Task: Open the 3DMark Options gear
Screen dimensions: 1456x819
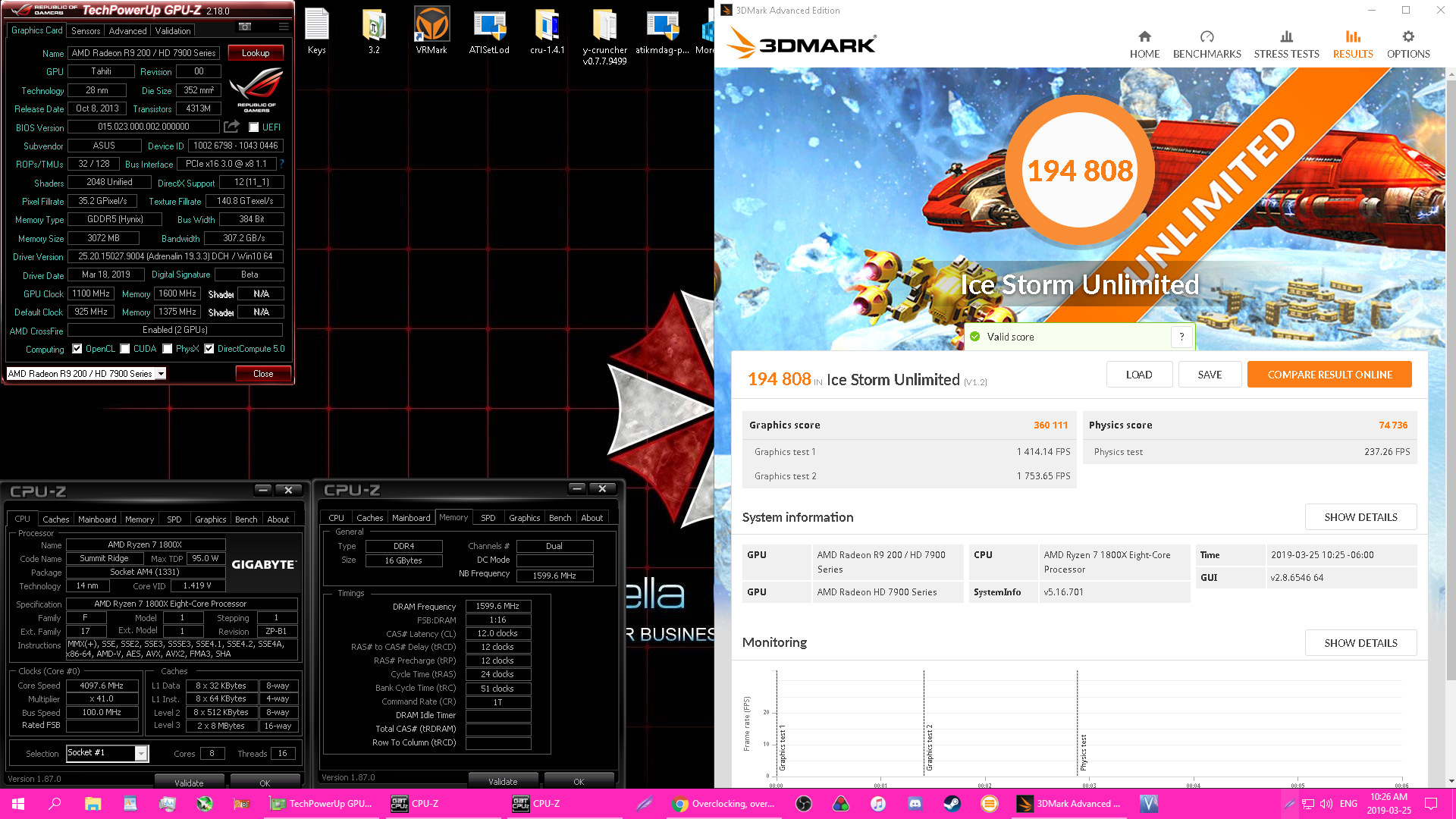Action: click(1408, 45)
